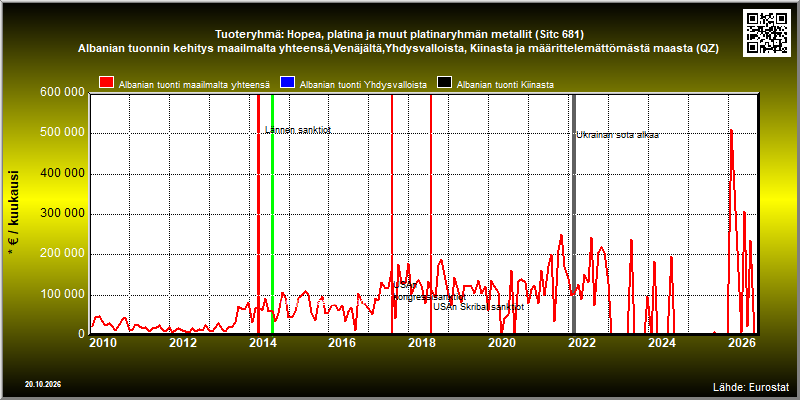Click the 'USAn kongressi sanktiot' annotation
The height and width of the screenshot is (400, 800).
point(429,291)
